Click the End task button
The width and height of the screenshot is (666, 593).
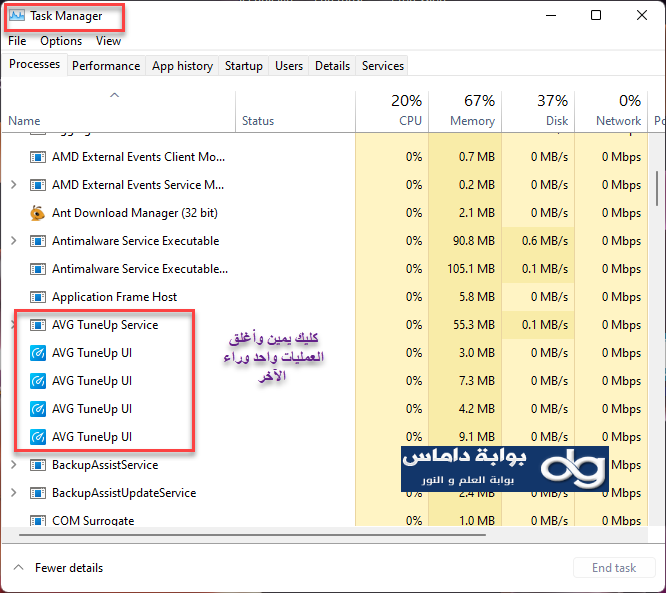tap(614, 568)
